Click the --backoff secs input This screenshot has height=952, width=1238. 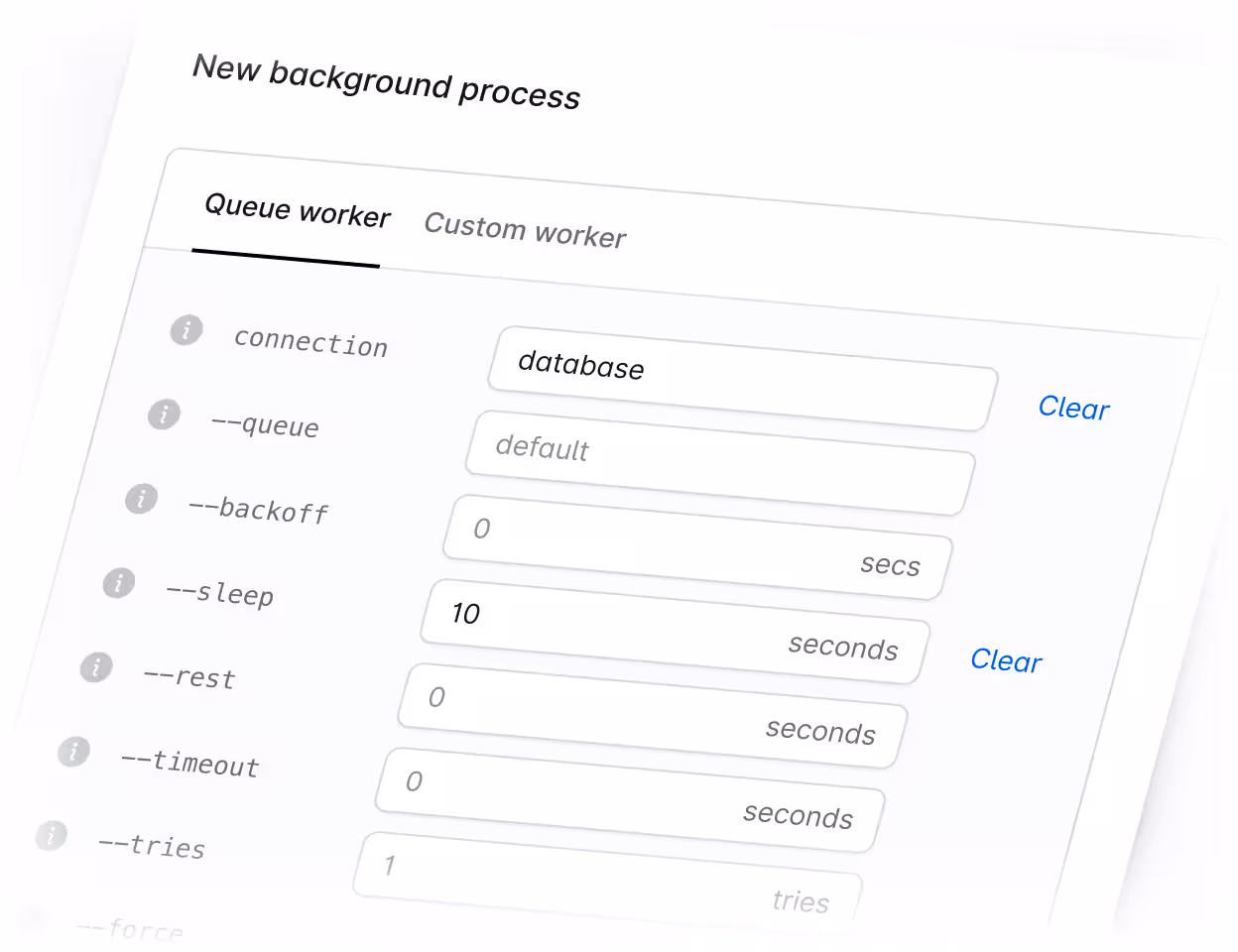pyautogui.click(x=697, y=547)
